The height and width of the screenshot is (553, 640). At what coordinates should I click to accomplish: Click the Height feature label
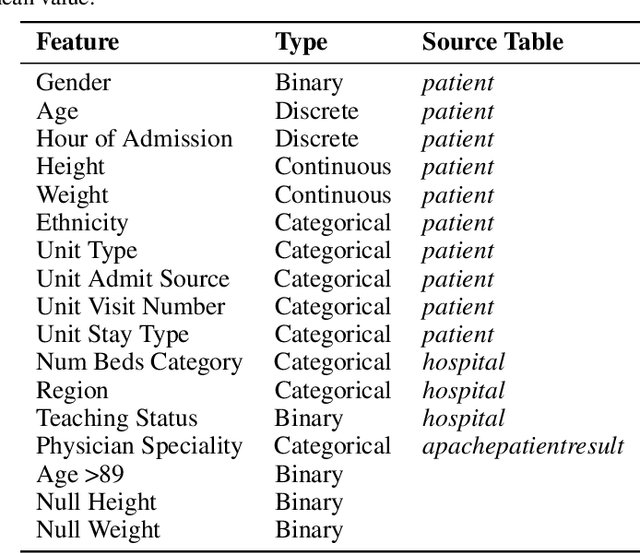click(x=70, y=167)
